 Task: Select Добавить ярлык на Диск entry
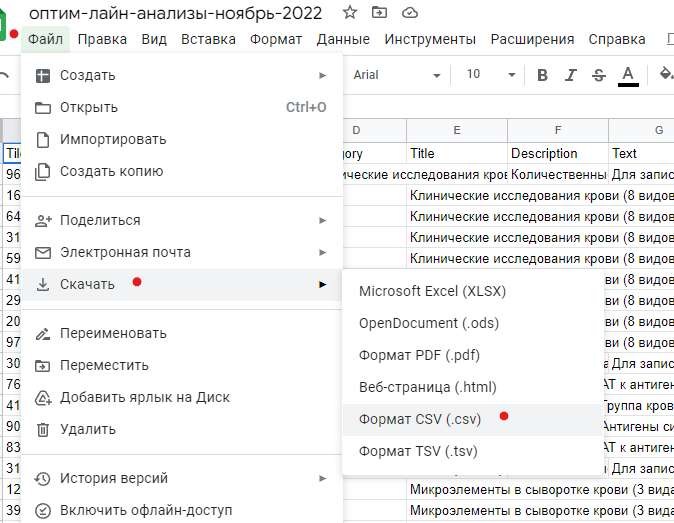(x=182, y=398)
